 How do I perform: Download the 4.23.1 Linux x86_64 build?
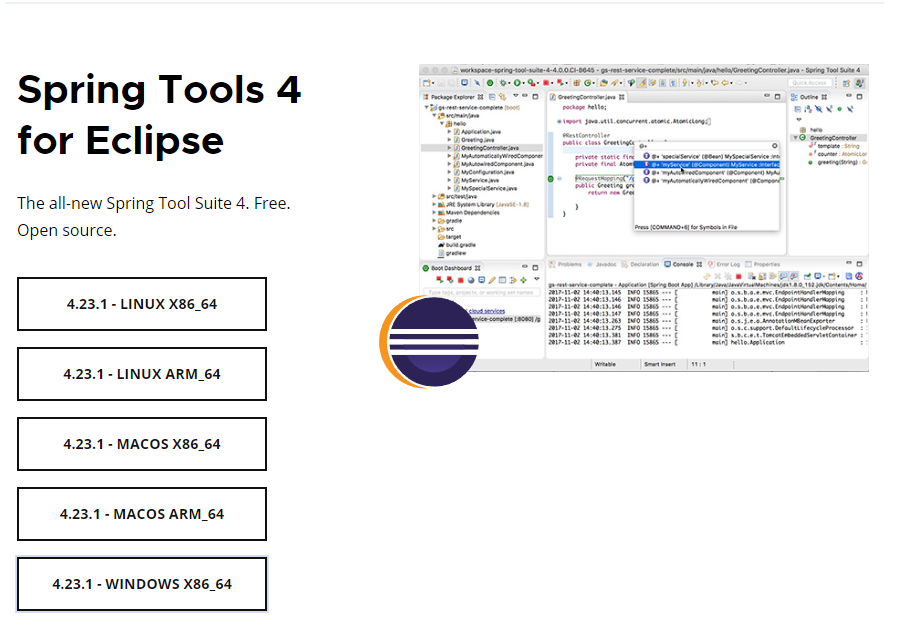pyautogui.click(x=142, y=304)
